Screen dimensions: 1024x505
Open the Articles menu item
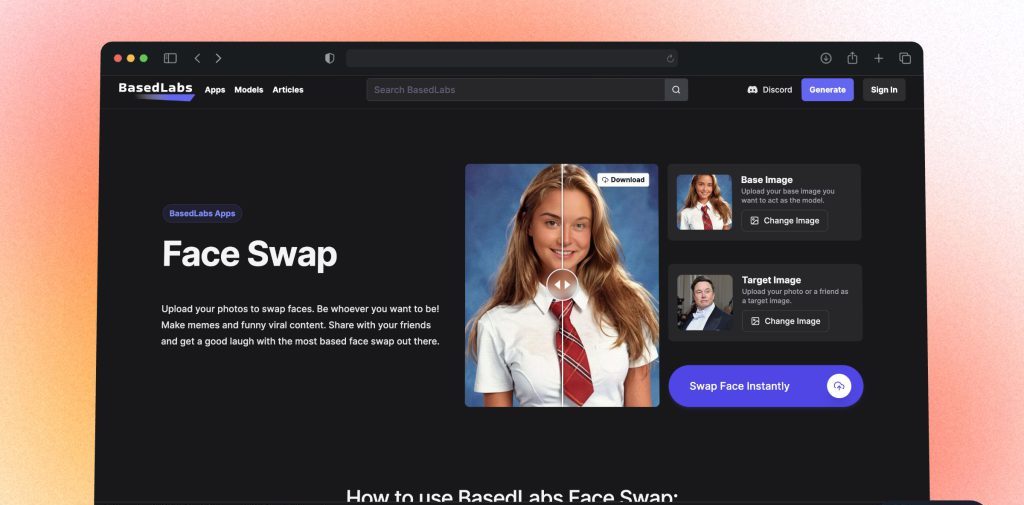click(288, 90)
